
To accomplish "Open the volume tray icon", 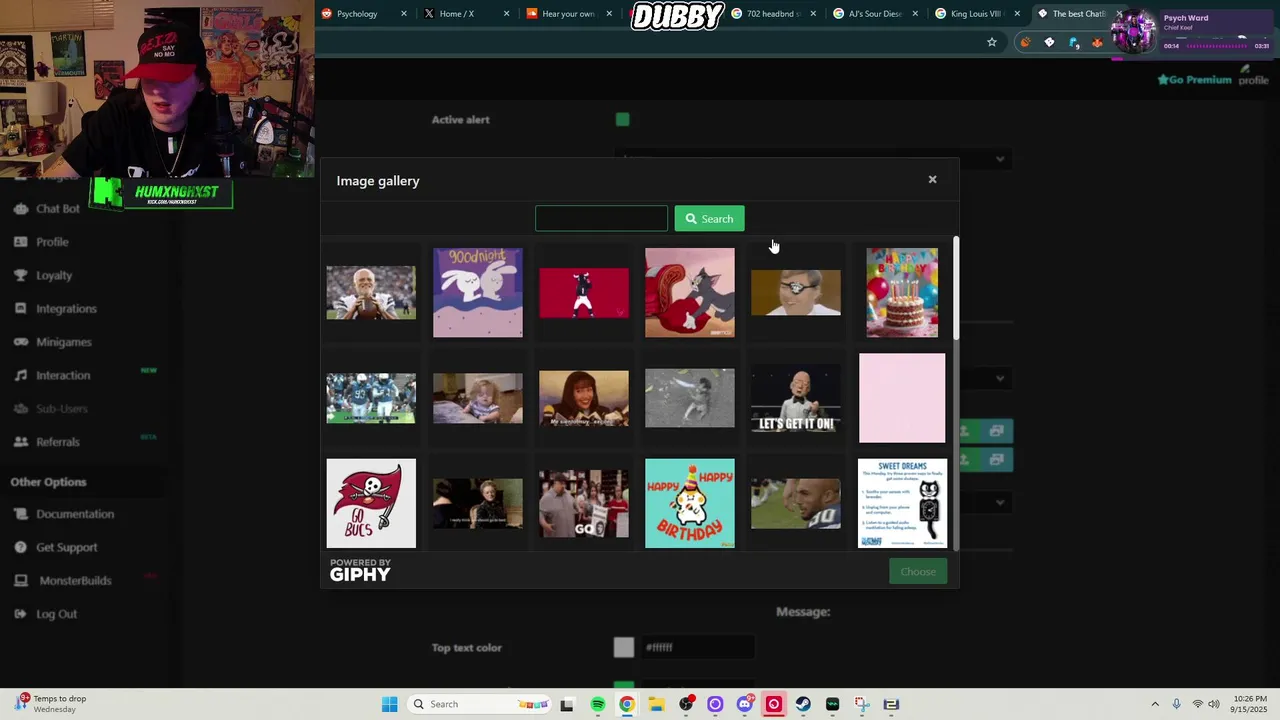I will [1214, 704].
